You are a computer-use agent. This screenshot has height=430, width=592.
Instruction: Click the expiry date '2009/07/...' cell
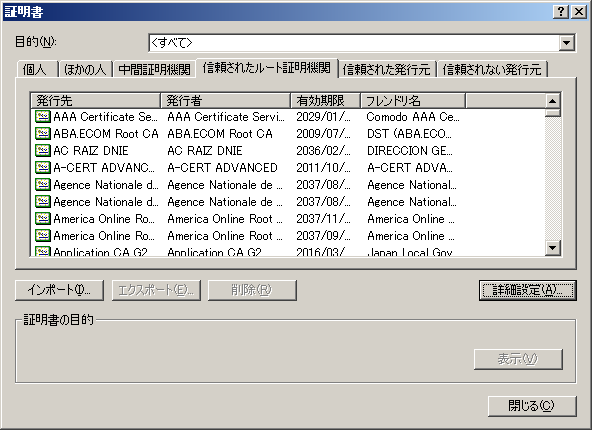323,134
